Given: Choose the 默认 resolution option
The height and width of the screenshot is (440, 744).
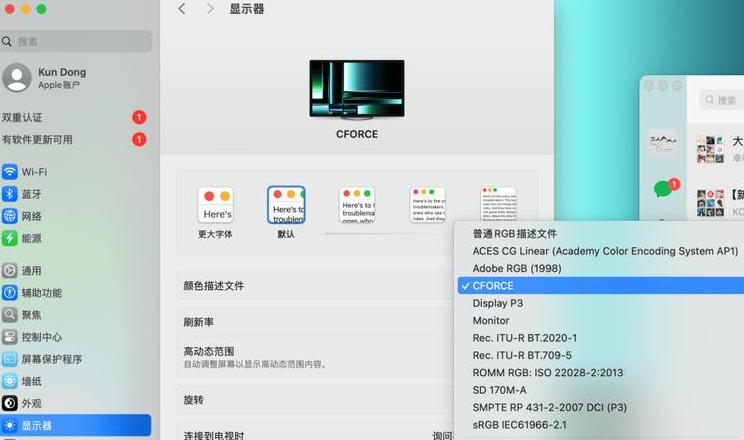Looking at the screenshot, I should (x=286, y=212).
